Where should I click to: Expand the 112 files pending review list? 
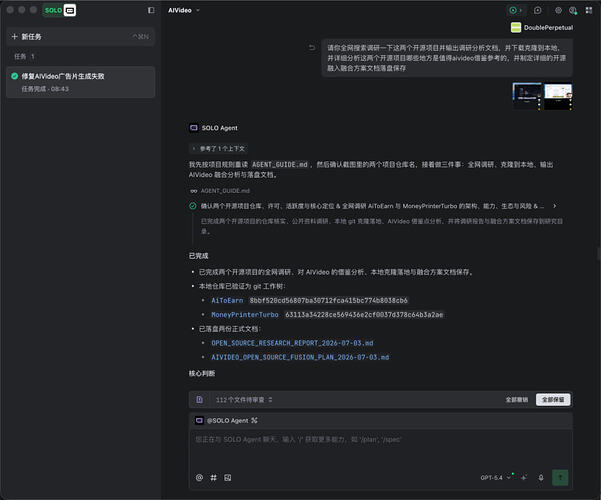pyautogui.click(x=244, y=400)
